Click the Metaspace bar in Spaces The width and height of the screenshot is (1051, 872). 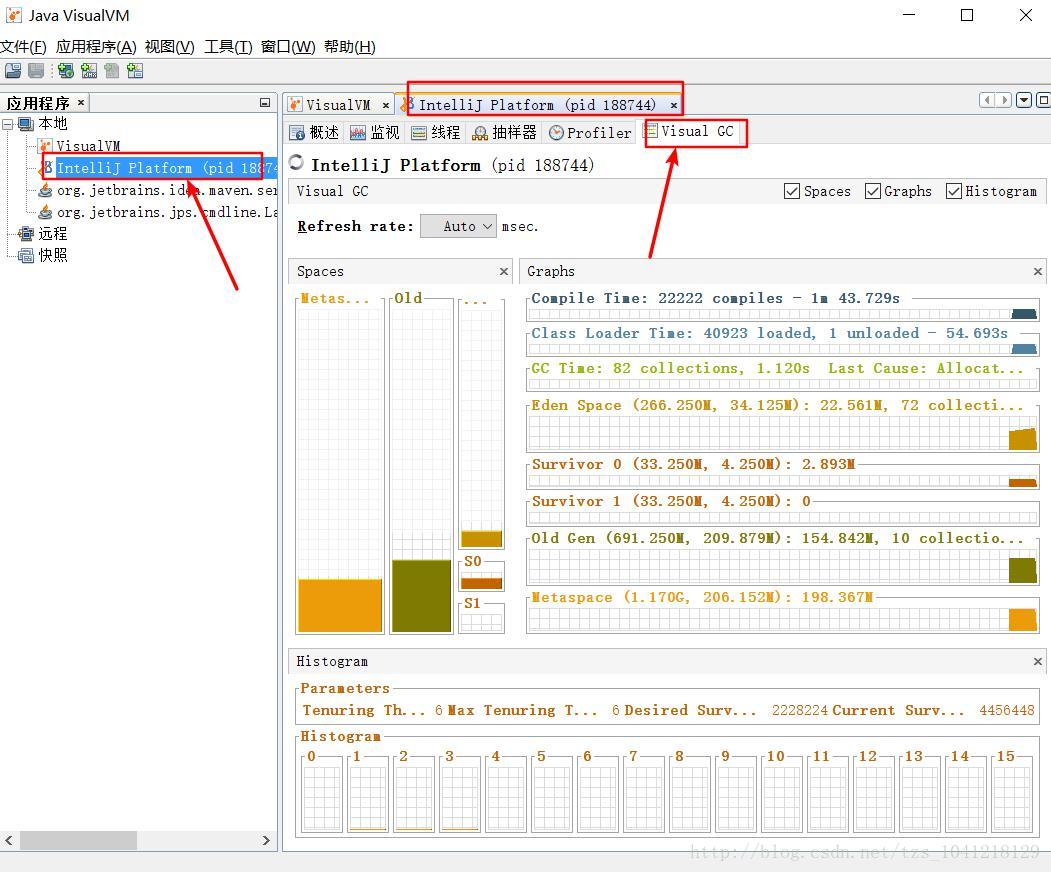pyautogui.click(x=340, y=605)
